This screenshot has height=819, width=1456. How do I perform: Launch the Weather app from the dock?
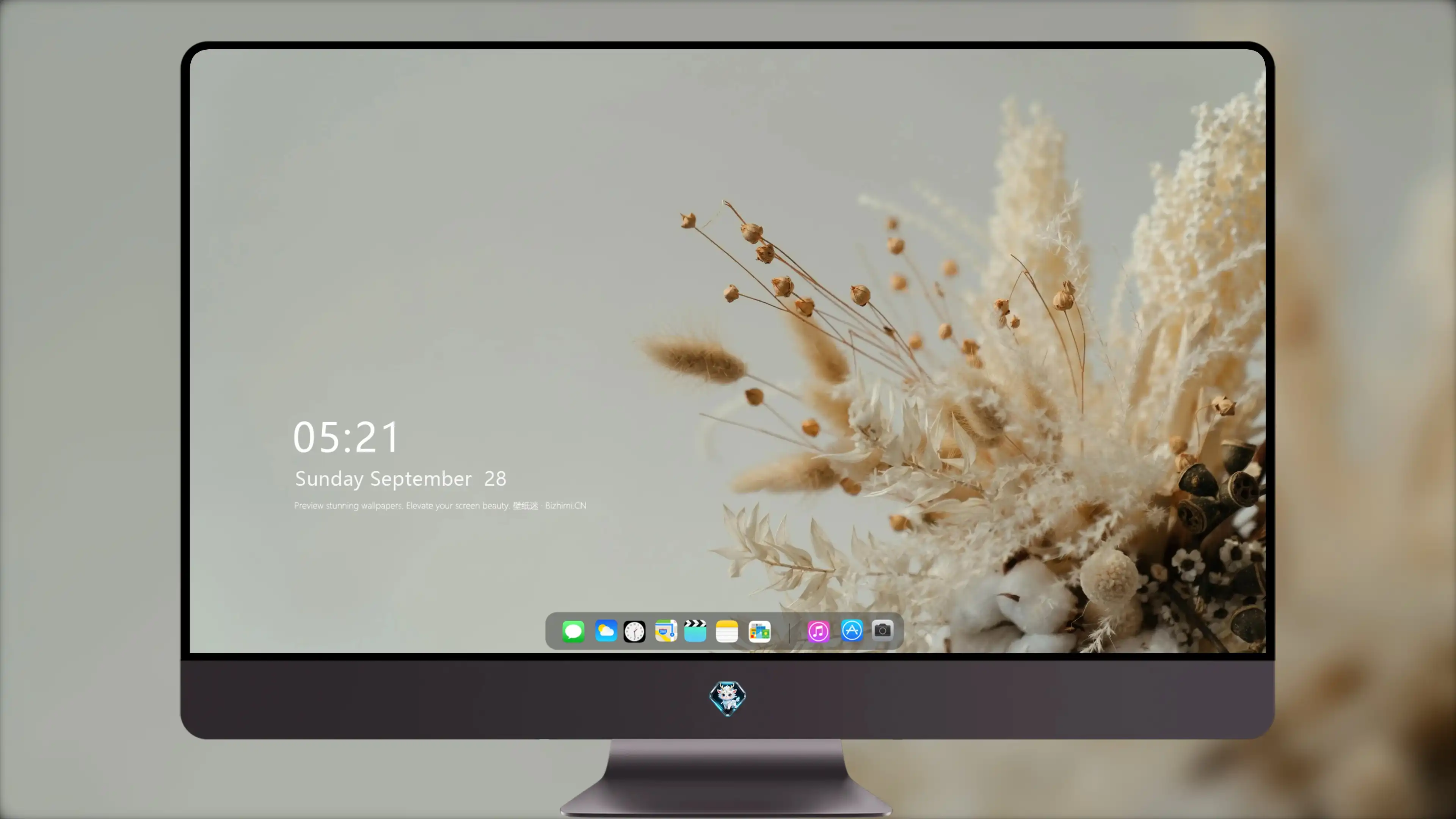[606, 631]
